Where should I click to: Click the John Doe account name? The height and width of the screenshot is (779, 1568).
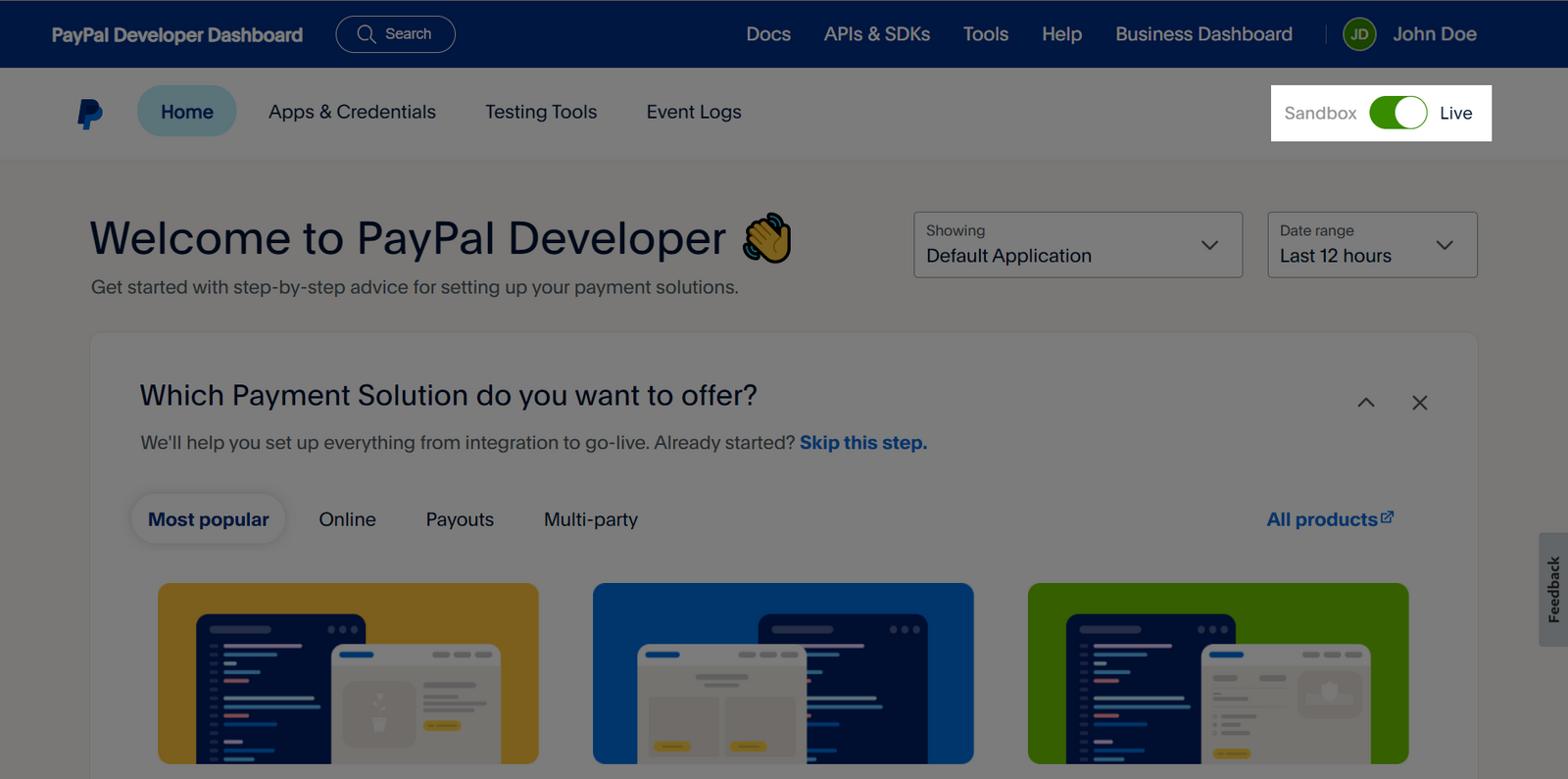click(x=1435, y=34)
